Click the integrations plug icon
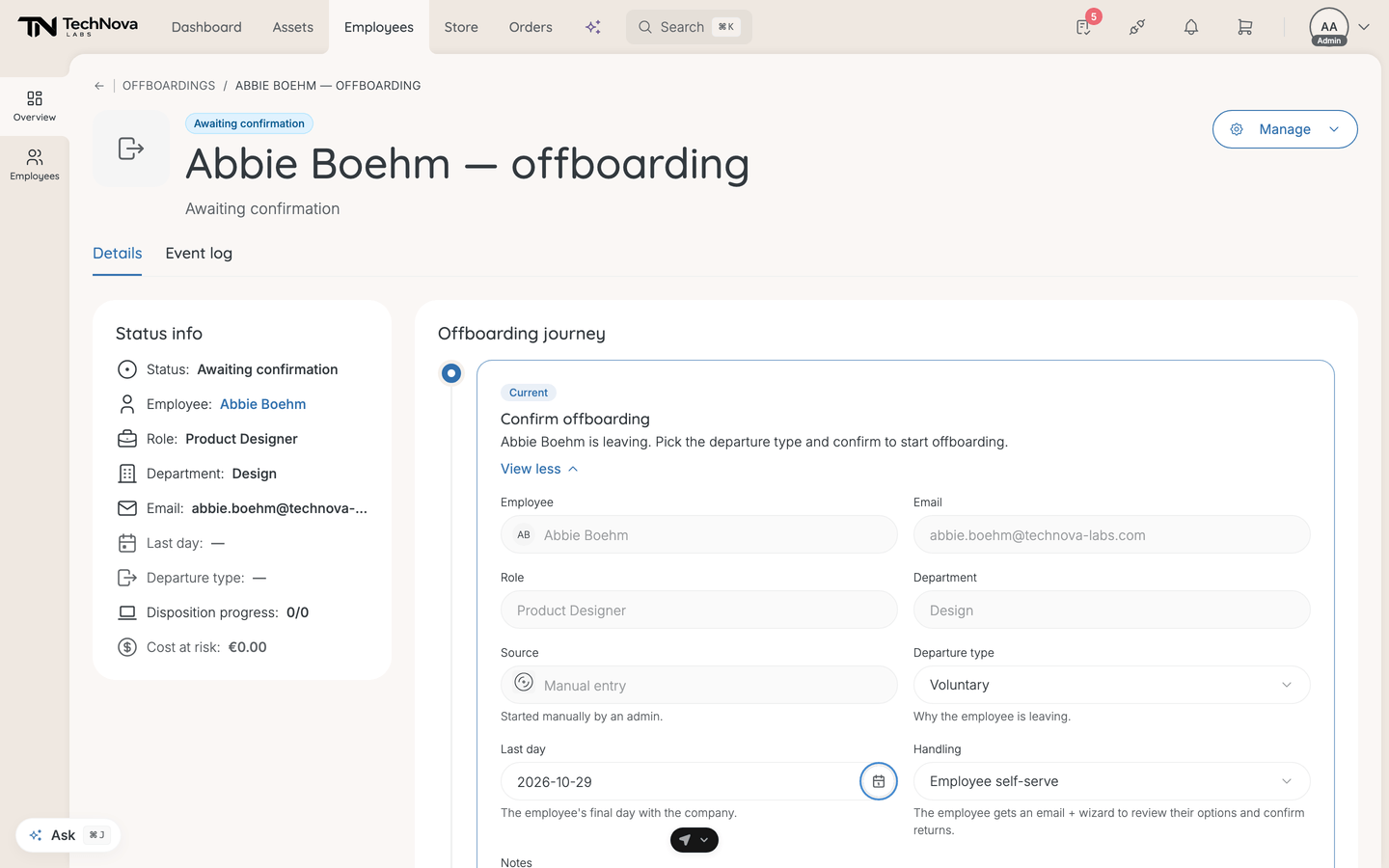Screen dimensions: 1389x868 (1137, 27)
